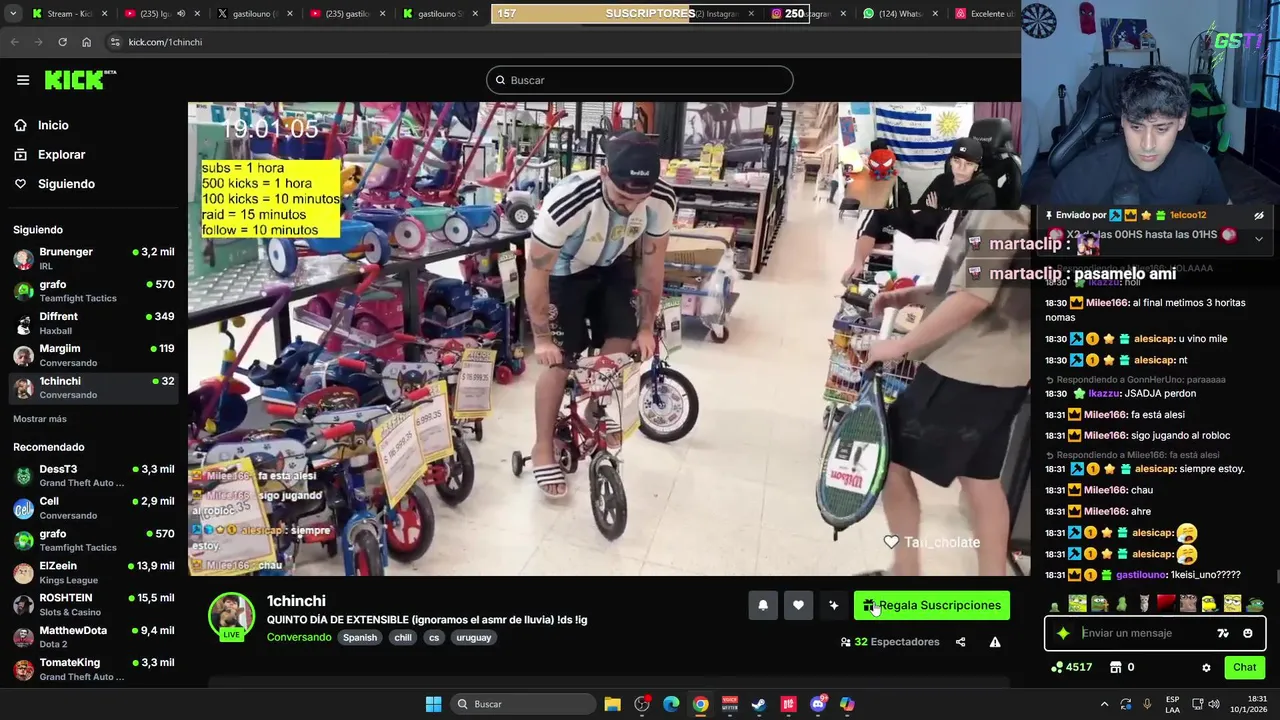The height and width of the screenshot is (720, 1280).
Task: Select the minion emote in quick emote row
Action: coord(1210,604)
